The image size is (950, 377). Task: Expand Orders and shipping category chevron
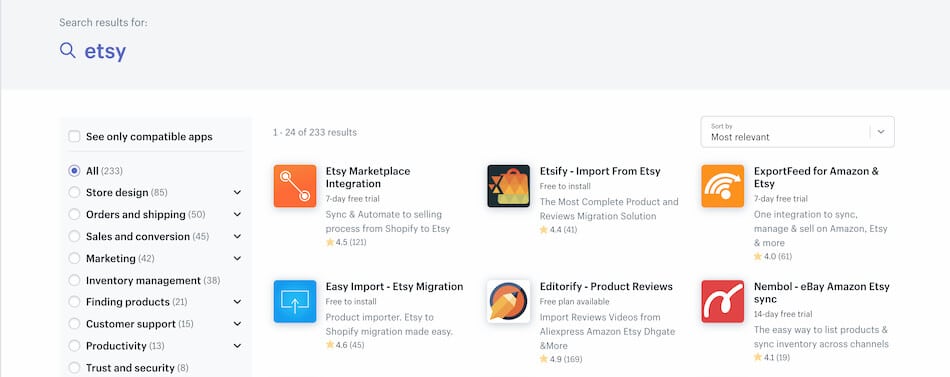[238, 215]
